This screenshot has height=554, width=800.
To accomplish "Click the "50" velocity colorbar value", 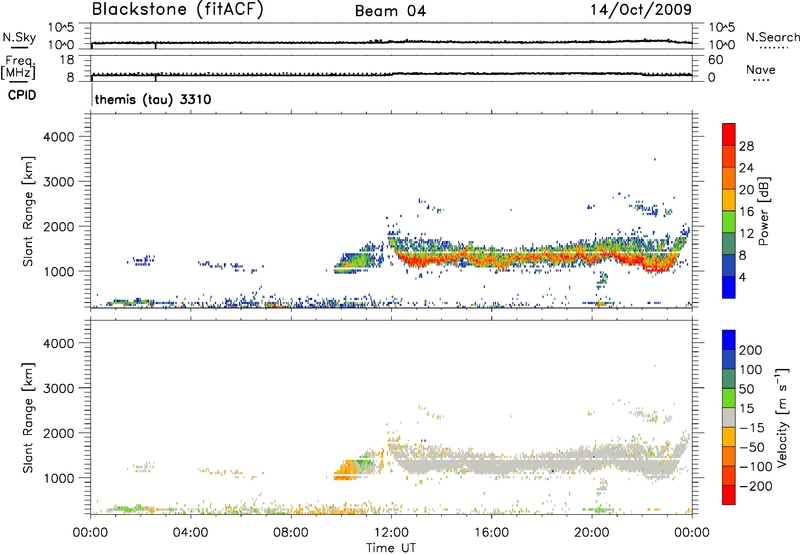I will tap(747, 389).
